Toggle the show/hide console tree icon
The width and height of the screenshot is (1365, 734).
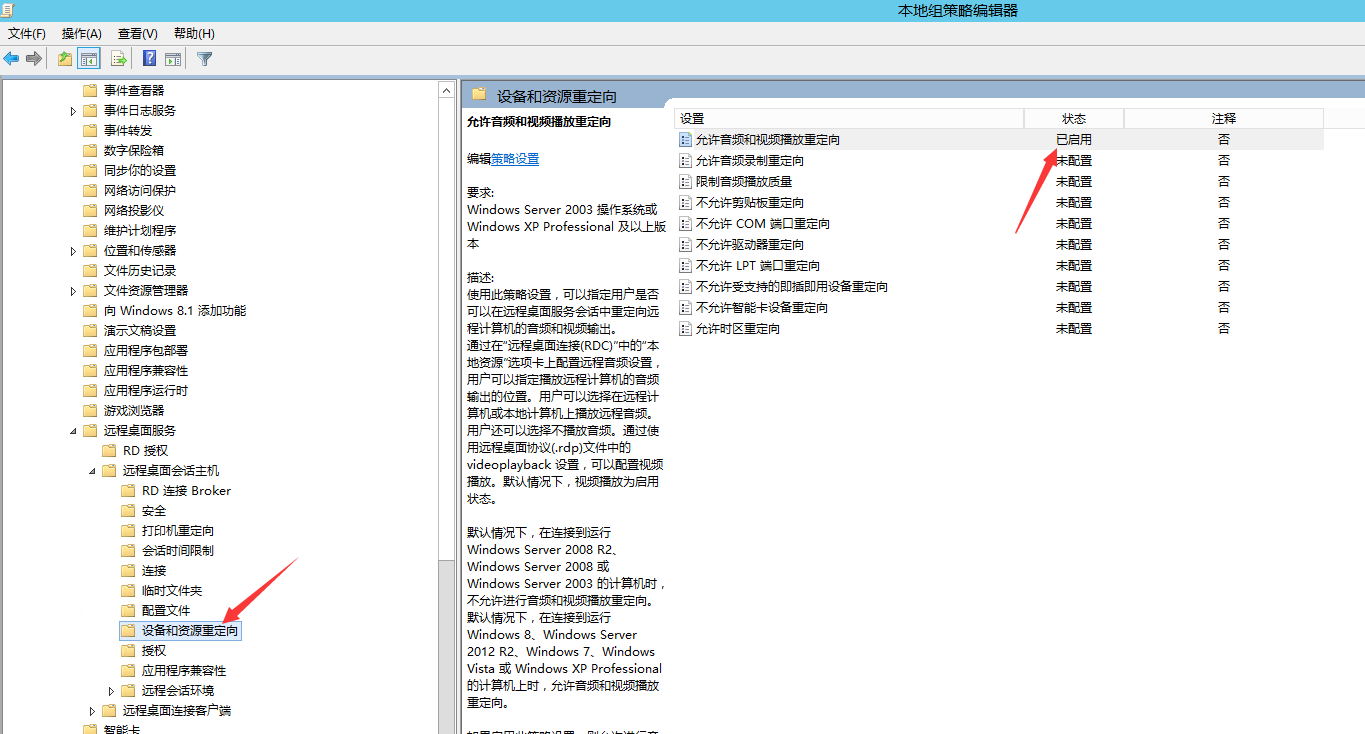[x=89, y=59]
